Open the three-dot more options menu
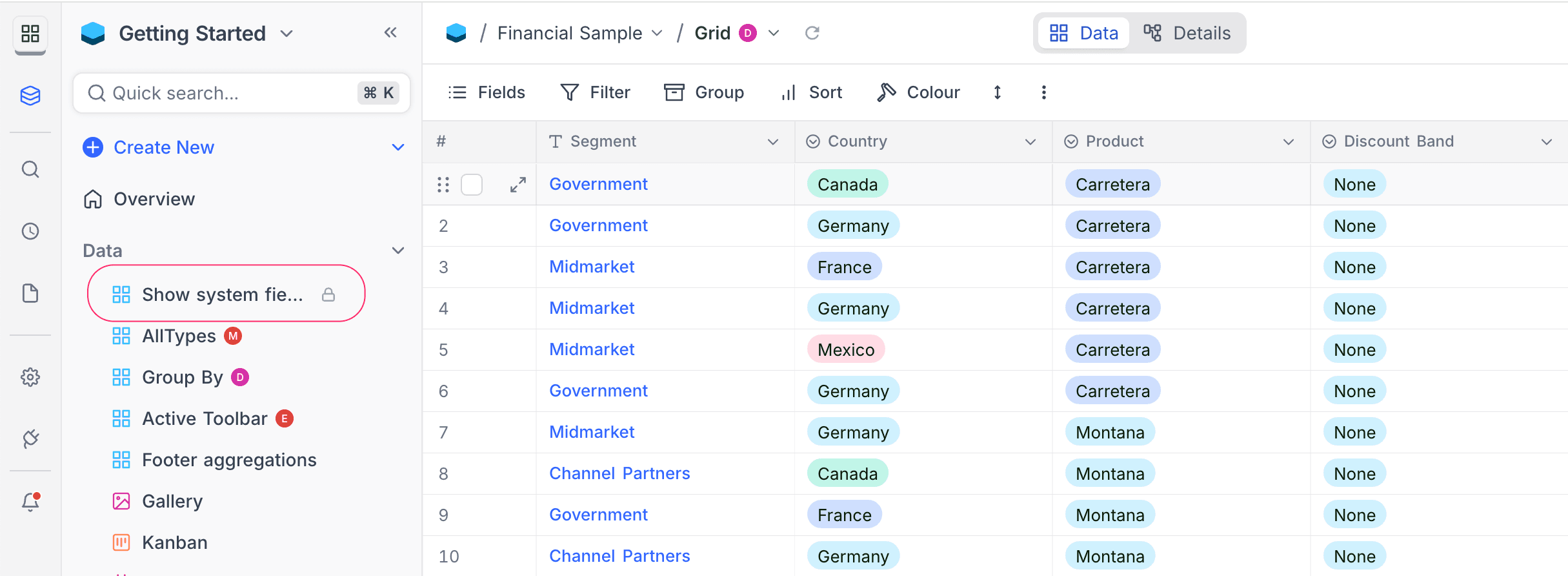Image resolution: width=1568 pixels, height=576 pixels. click(x=1043, y=92)
